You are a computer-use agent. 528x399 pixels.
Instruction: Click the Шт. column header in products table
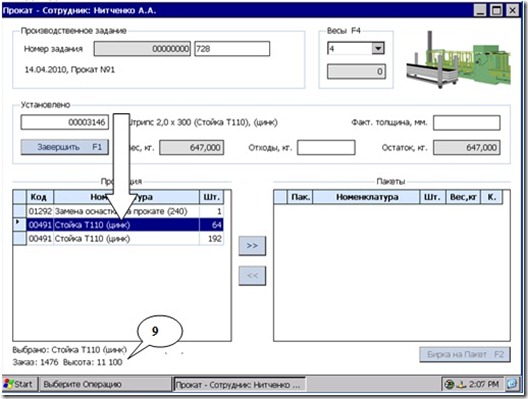tap(211, 197)
